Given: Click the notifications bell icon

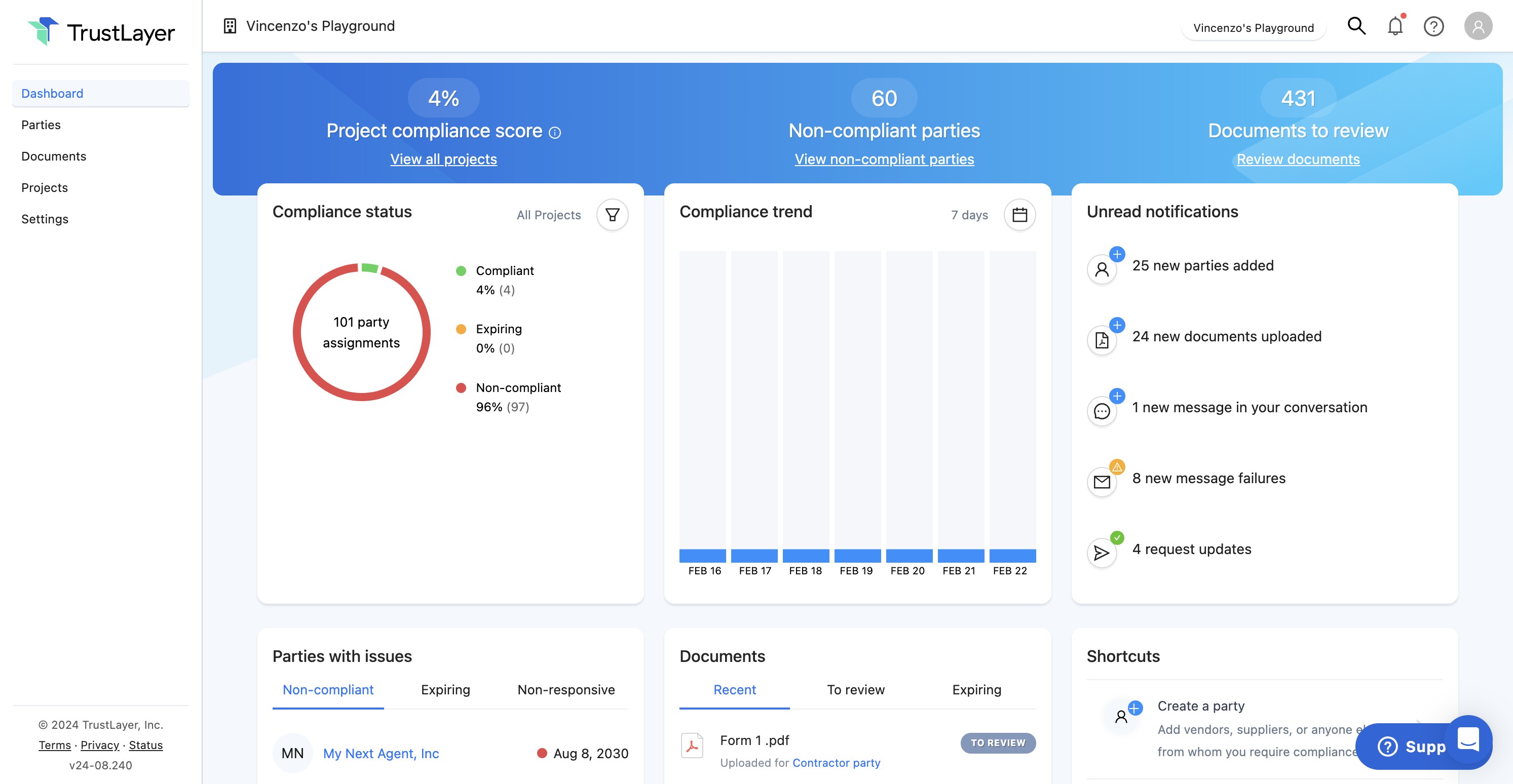Looking at the screenshot, I should (x=1395, y=26).
